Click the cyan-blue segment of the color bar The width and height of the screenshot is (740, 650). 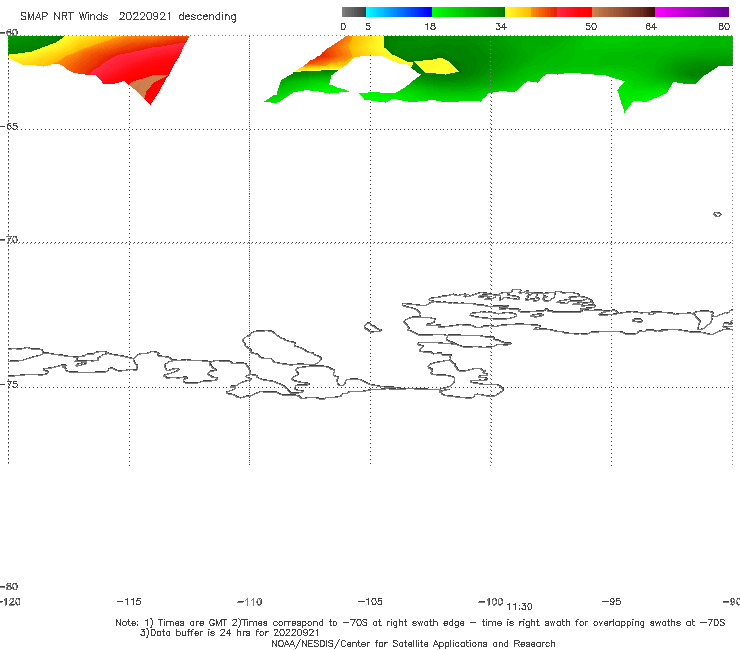399,12
